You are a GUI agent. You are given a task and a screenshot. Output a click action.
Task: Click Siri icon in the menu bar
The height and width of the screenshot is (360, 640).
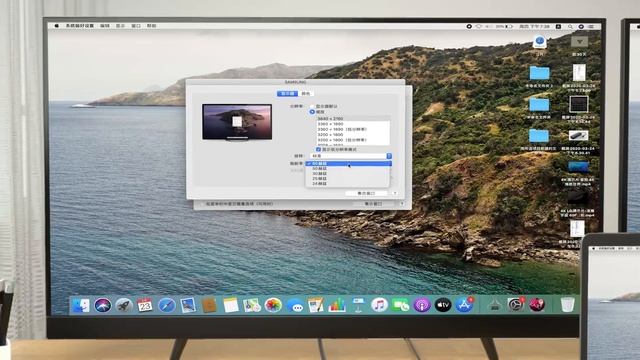point(581,26)
